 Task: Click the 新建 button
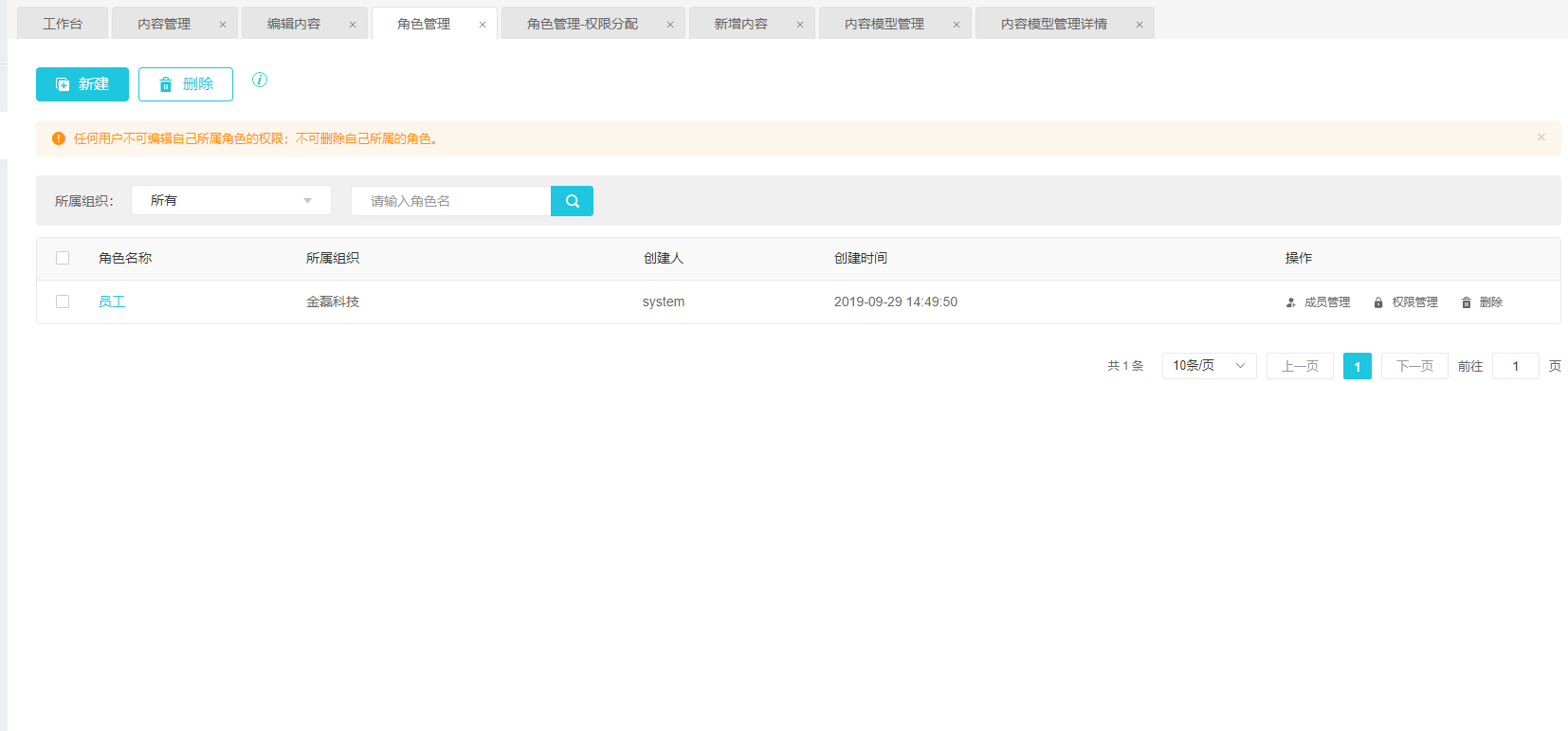click(x=82, y=84)
